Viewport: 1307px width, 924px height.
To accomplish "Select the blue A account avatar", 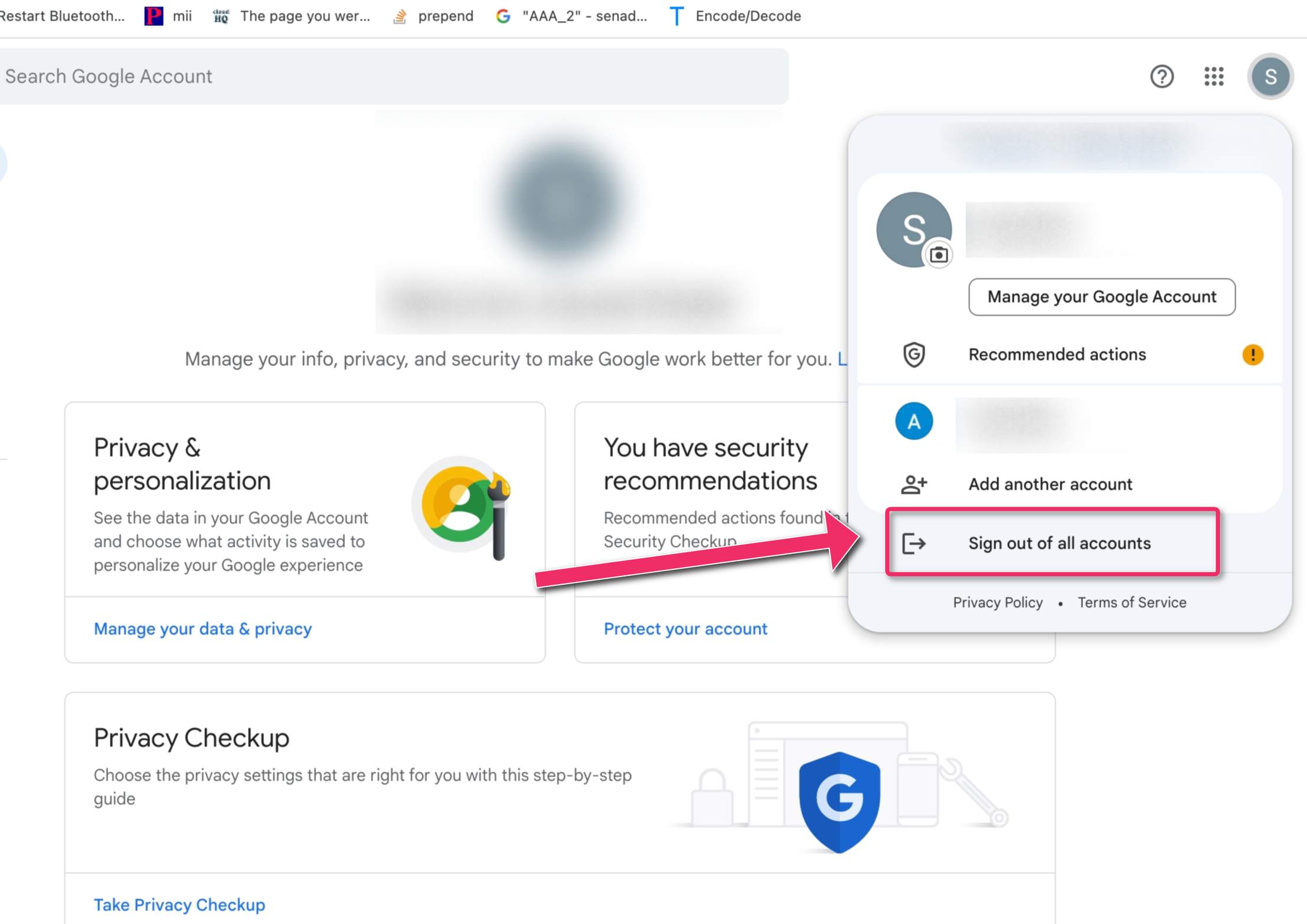I will [914, 421].
